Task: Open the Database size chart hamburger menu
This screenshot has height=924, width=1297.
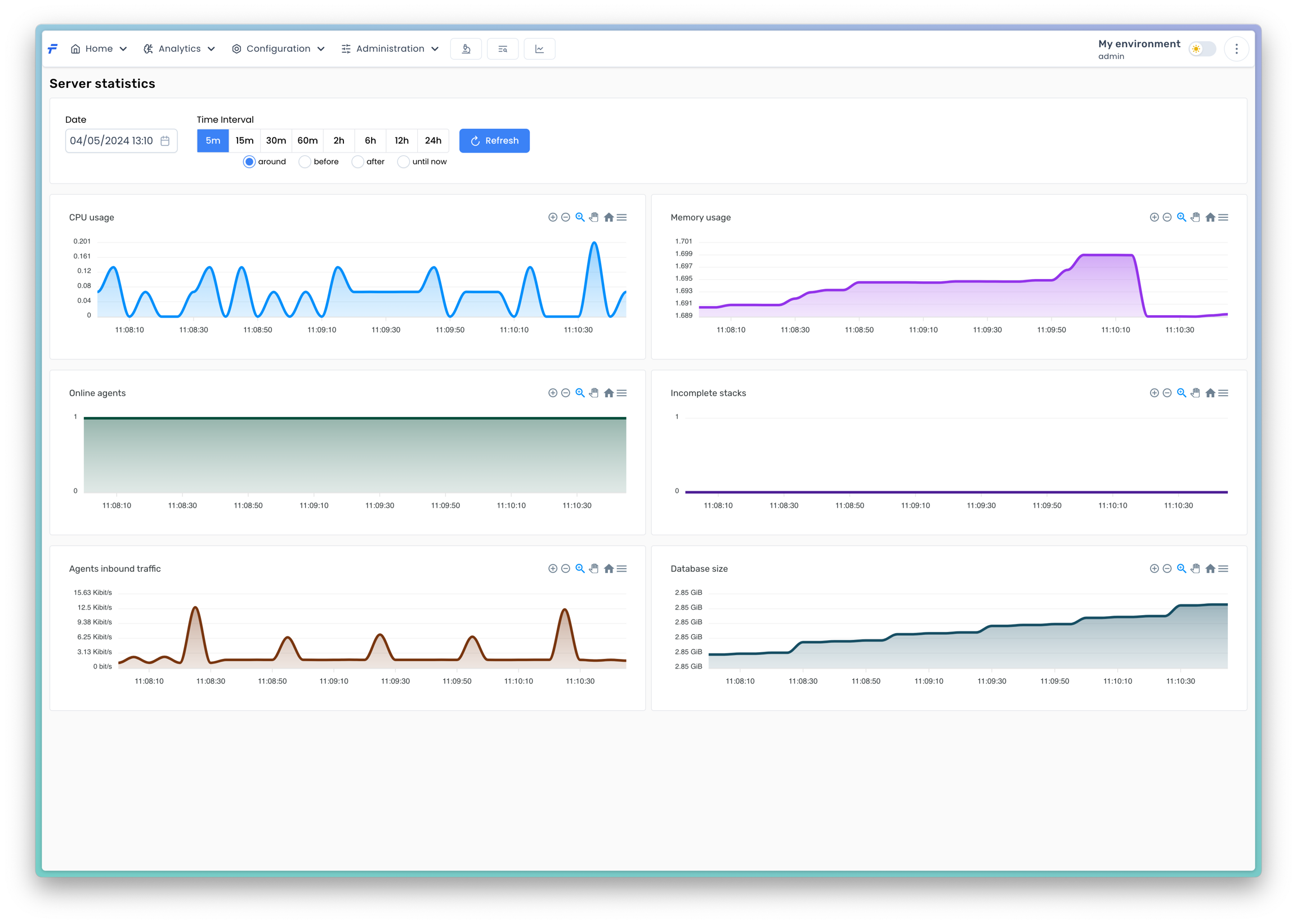Action: point(1224,569)
